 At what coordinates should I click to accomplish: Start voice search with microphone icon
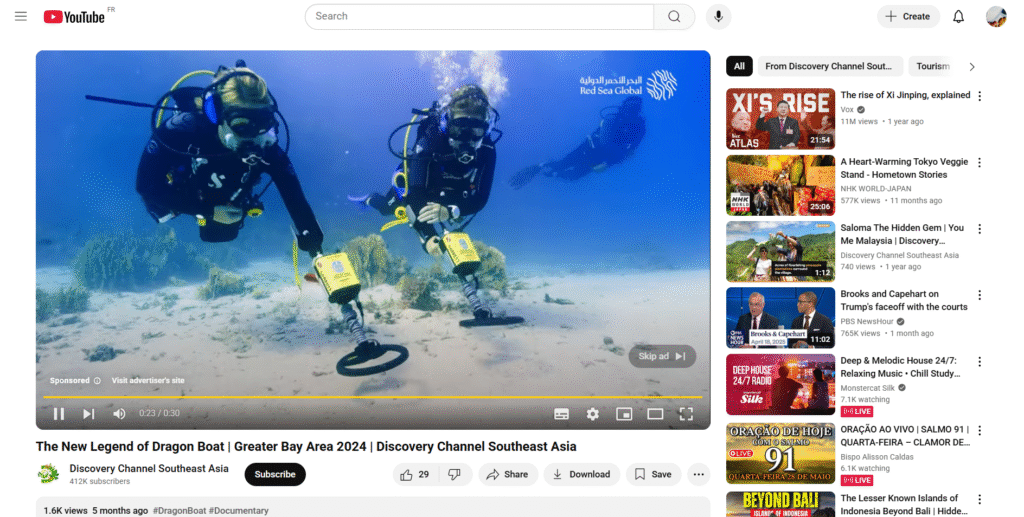(717, 16)
